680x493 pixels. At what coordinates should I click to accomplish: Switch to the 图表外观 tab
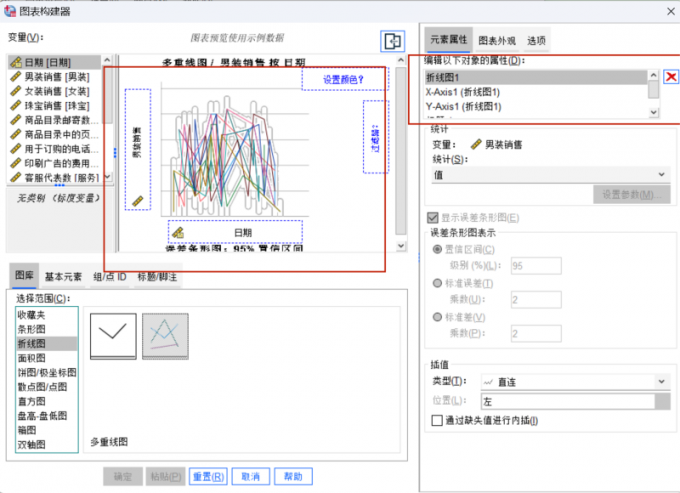497,41
